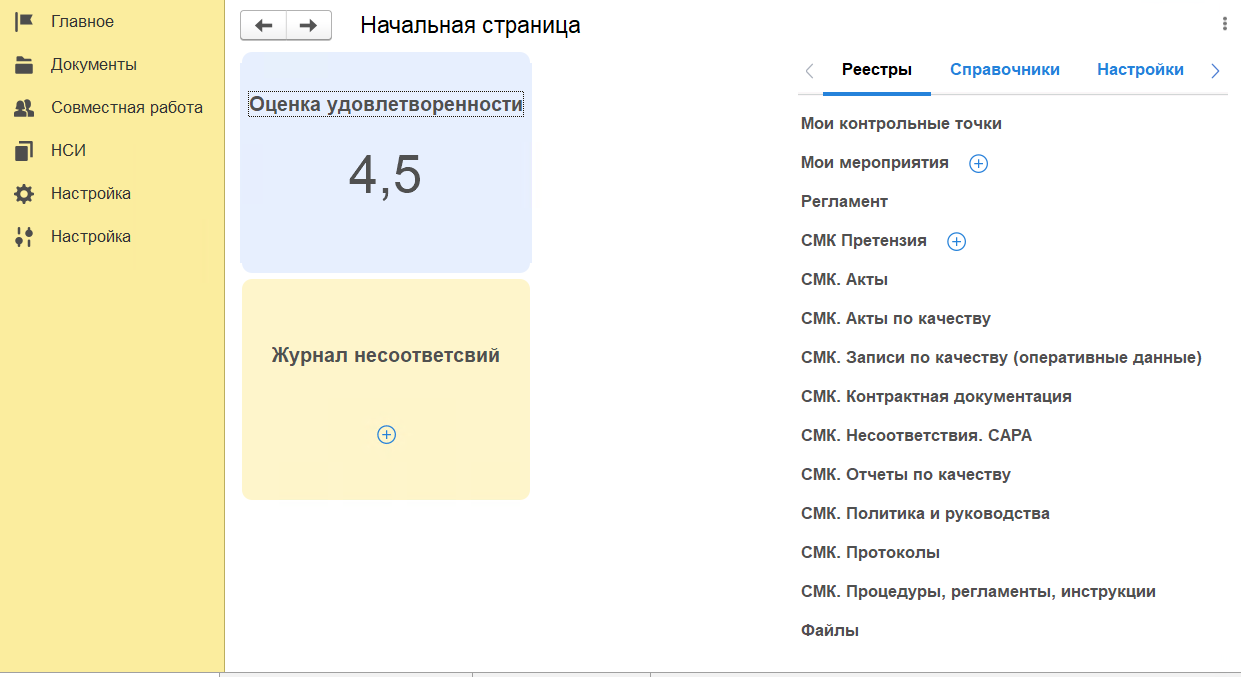The width and height of the screenshot is (1241, 677).
Task: Click the plus icon beside СМК Претензия
Action: [956, 242]
